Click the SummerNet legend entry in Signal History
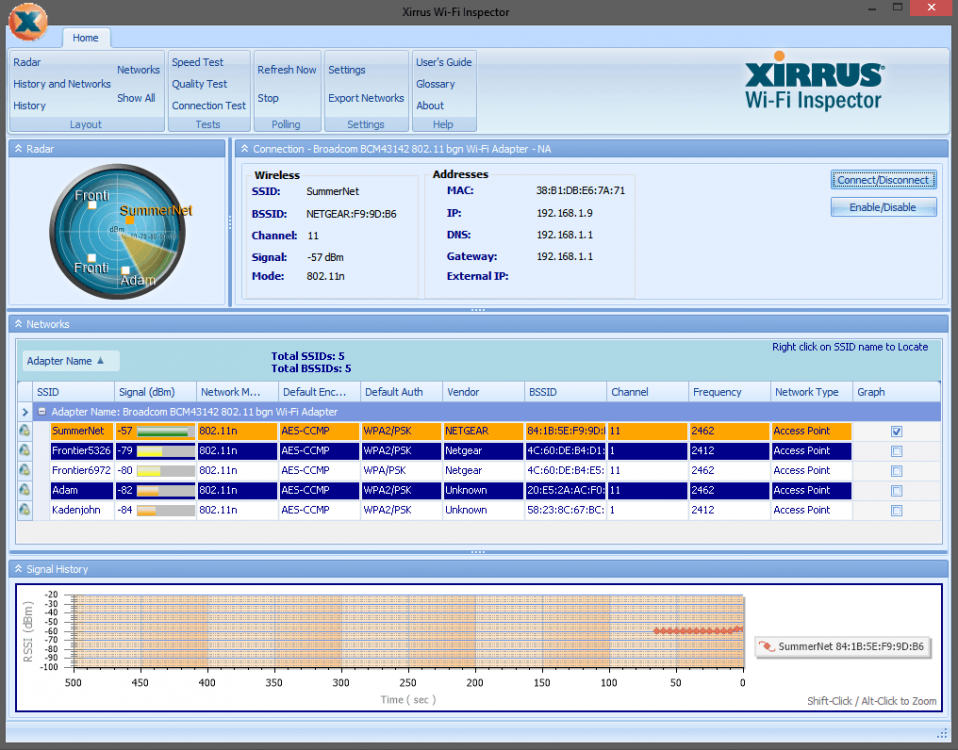The image size is (958, 750). coord(843,646)
